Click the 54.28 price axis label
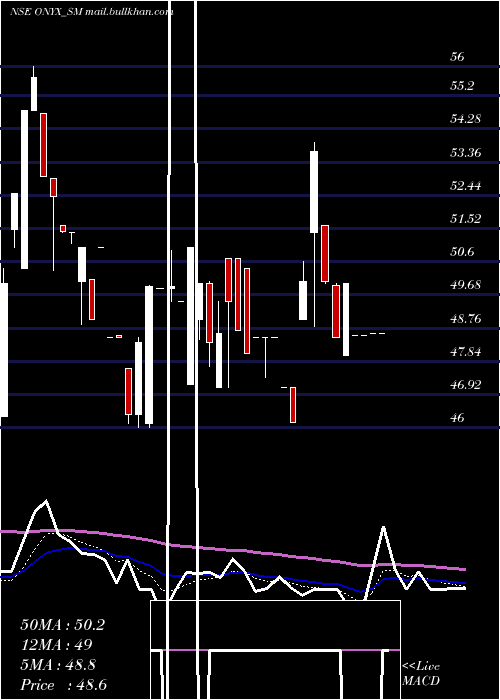The height and width of the screenshot is (700, 500). coord(466,119)
